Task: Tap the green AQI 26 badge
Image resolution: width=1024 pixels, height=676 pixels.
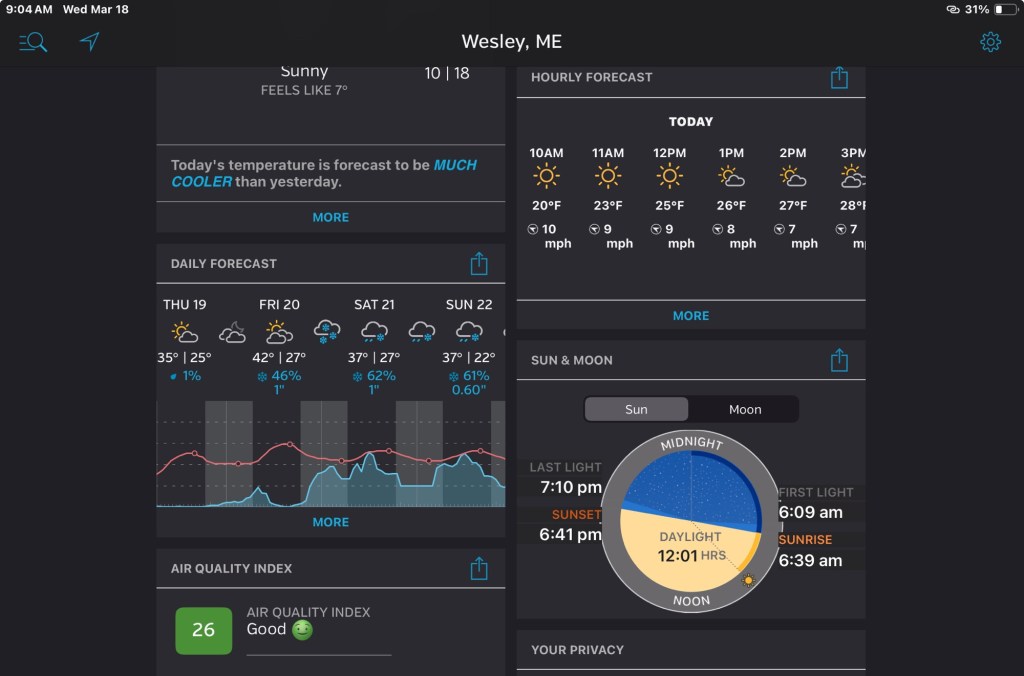Action: coord(203,630)
